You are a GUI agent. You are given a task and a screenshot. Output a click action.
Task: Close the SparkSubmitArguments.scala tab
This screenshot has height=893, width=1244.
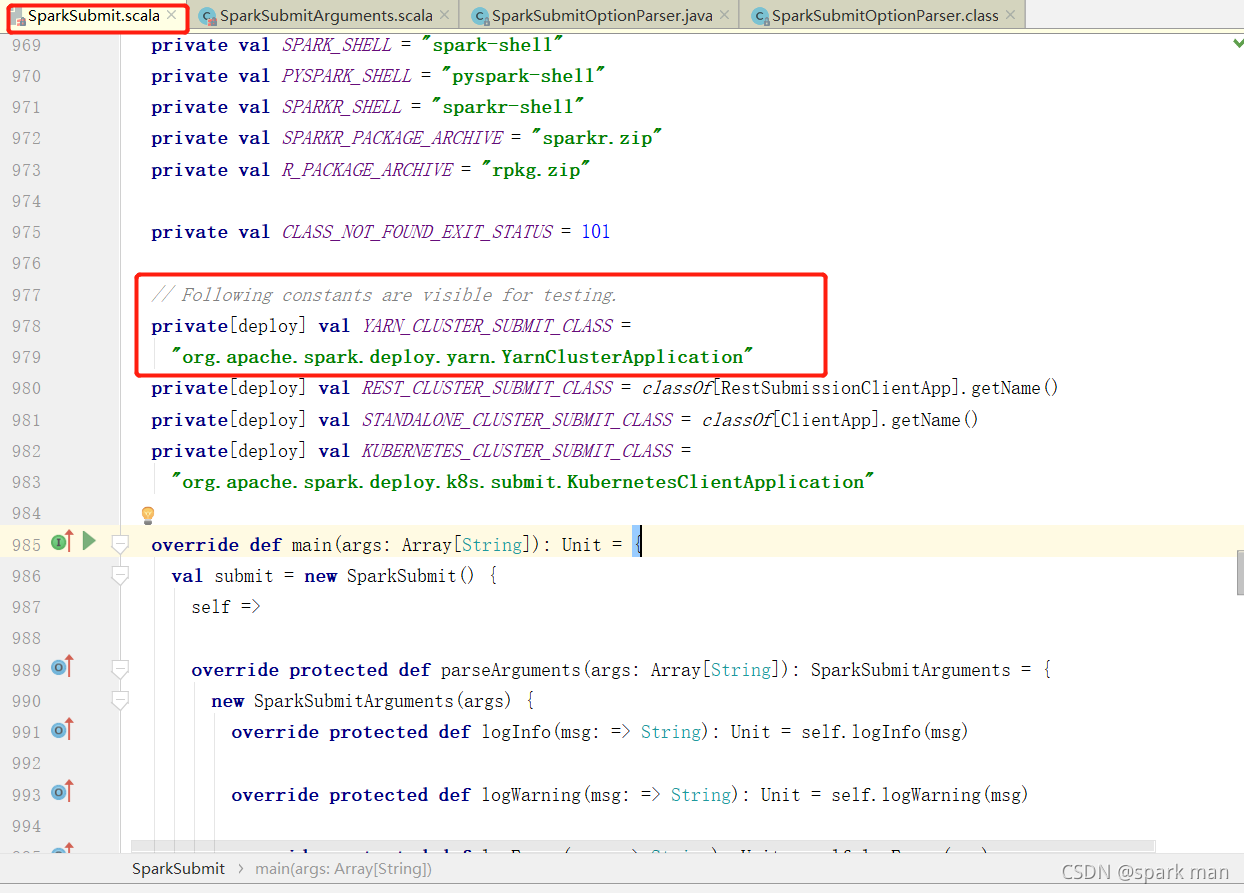coord(445,16)
